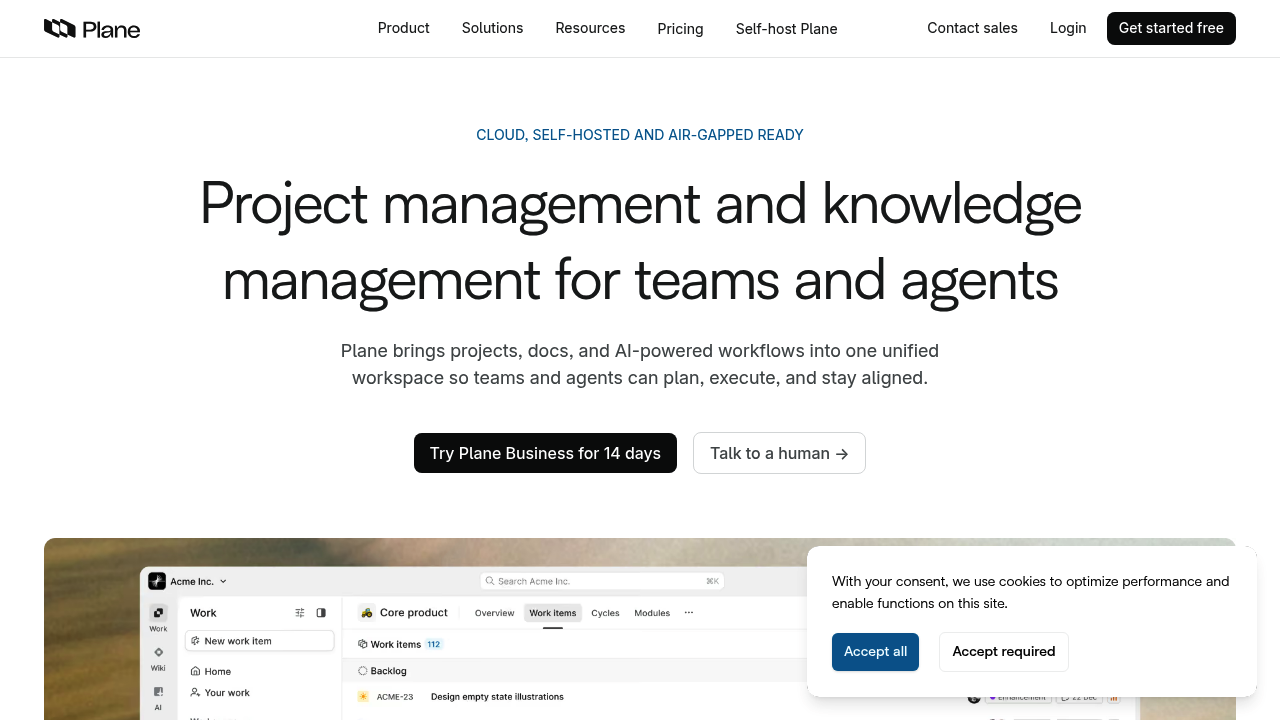Click Try Plane Business for 14 days
Image resolution: width=1280 pixels, height=720 pixels.
(x=545, y=453)
